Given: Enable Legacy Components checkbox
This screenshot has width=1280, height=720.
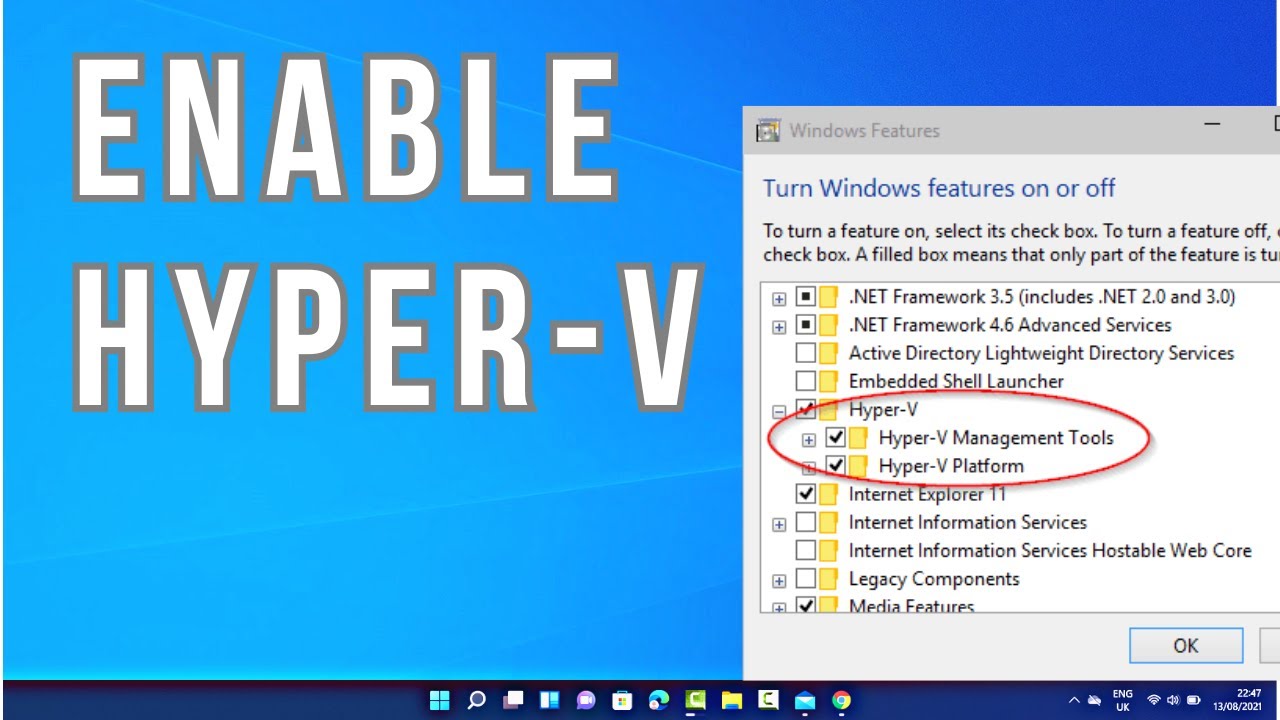Looking at the screenshot, I should point(806,579).
